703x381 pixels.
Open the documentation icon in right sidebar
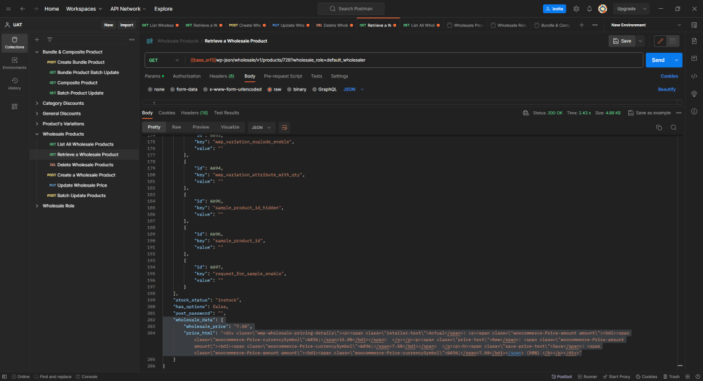pyautogui.click(x=694, y=41)
